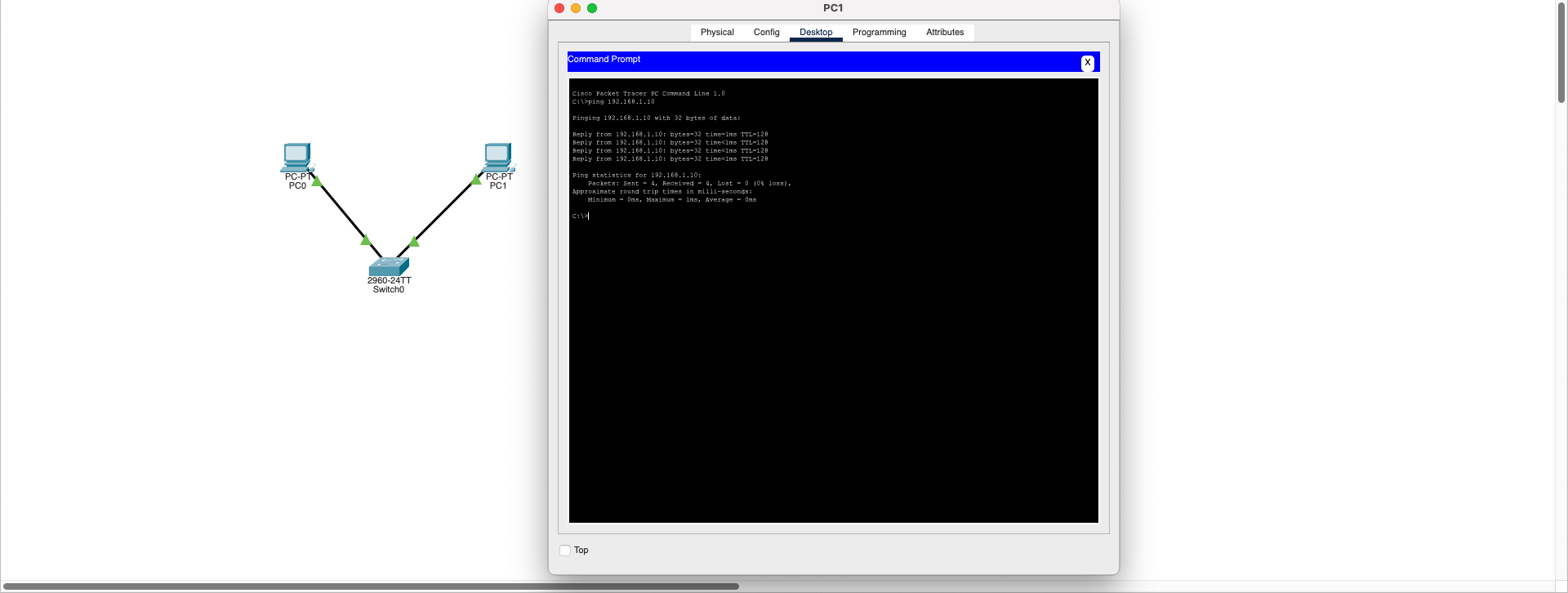Click the 'Approximate round trip times' line

pos(662,192)
